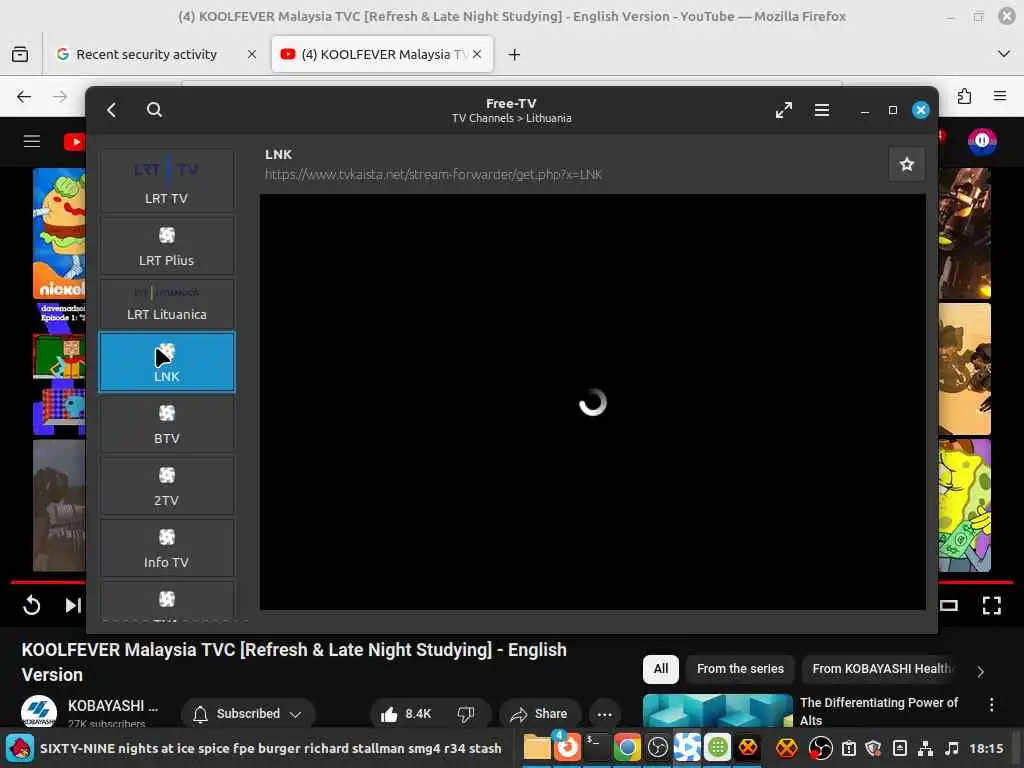Select From KOBAYASHI Health chip

tap(882, 669)
